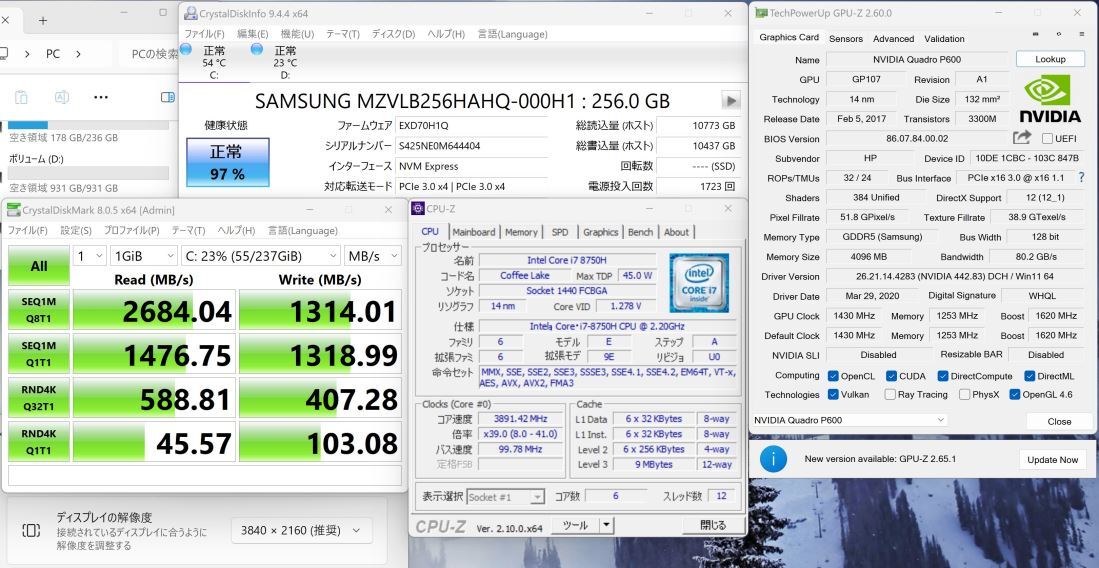Click the NVIDIA Quadro P600 name field
This screenshot has width=1099, height=568.
point(919,60)
